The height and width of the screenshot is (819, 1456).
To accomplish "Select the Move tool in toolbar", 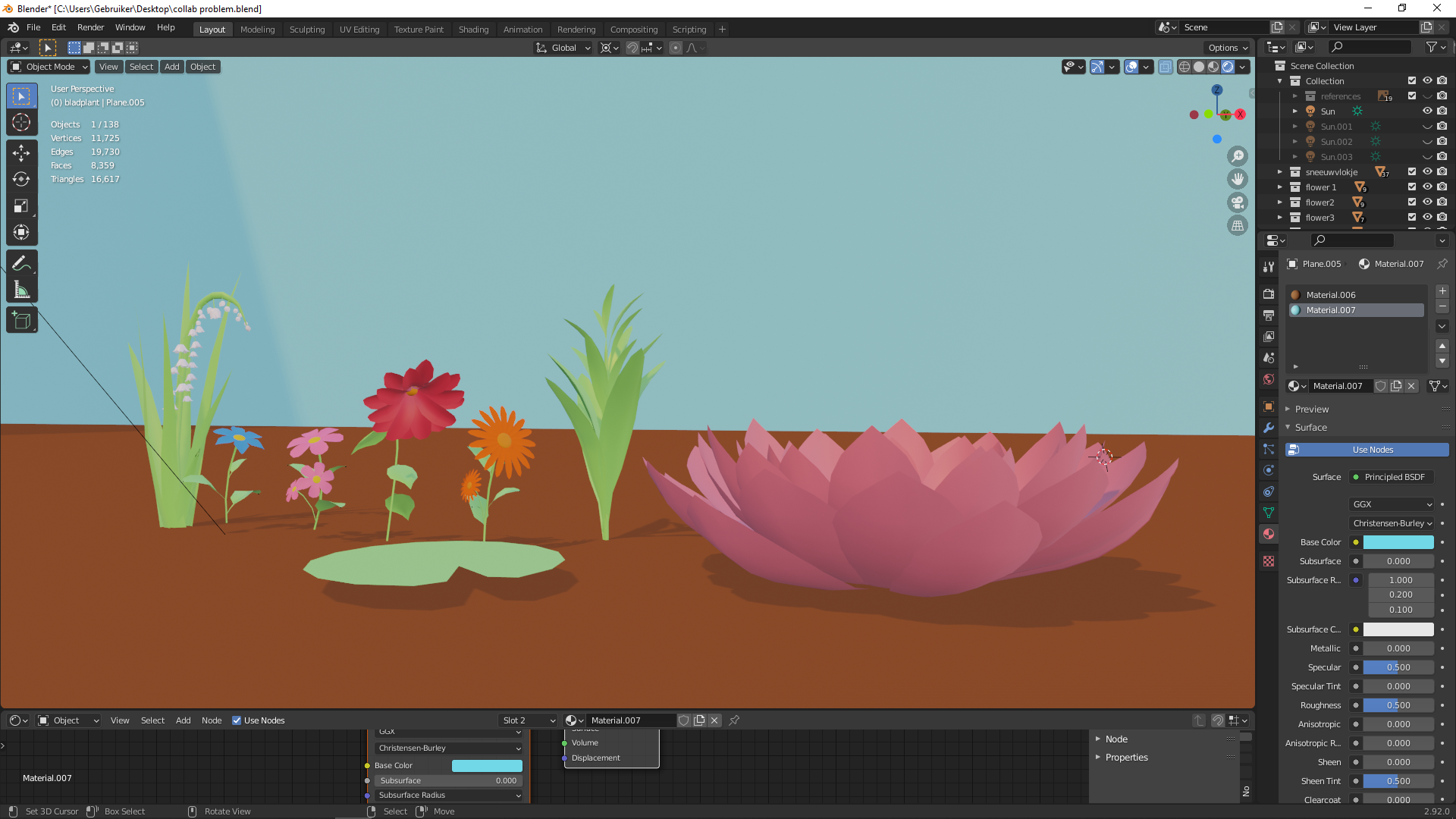I will [21, 152].
